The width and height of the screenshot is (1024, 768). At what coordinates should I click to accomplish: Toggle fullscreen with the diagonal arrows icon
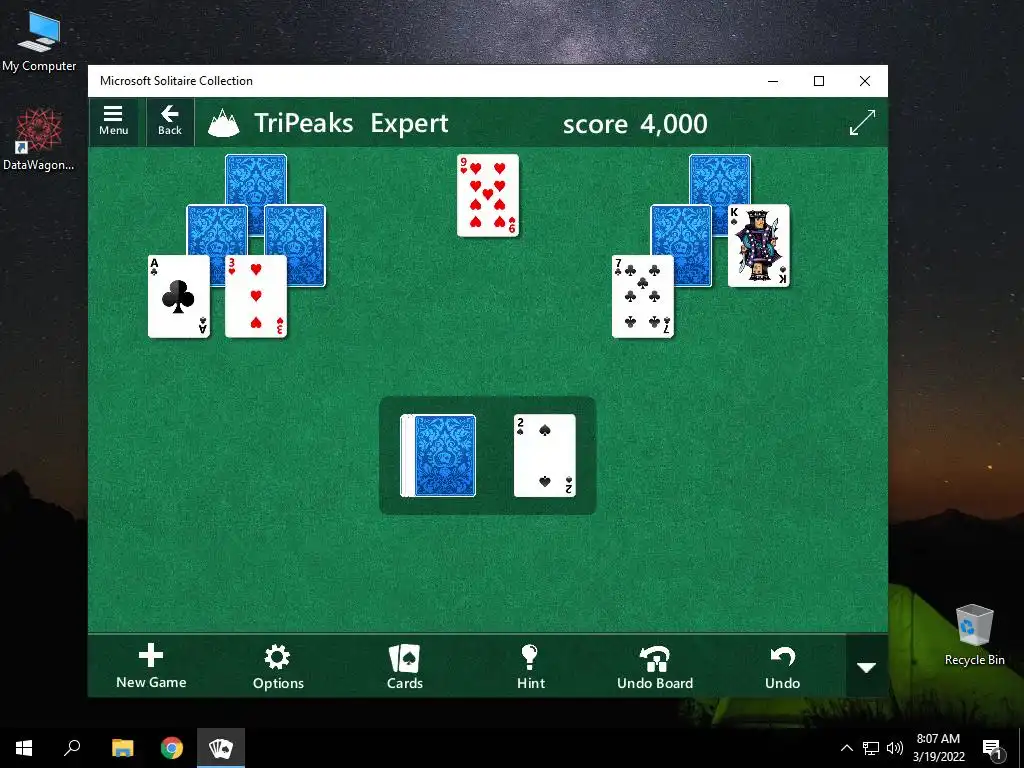click(862, 123)
